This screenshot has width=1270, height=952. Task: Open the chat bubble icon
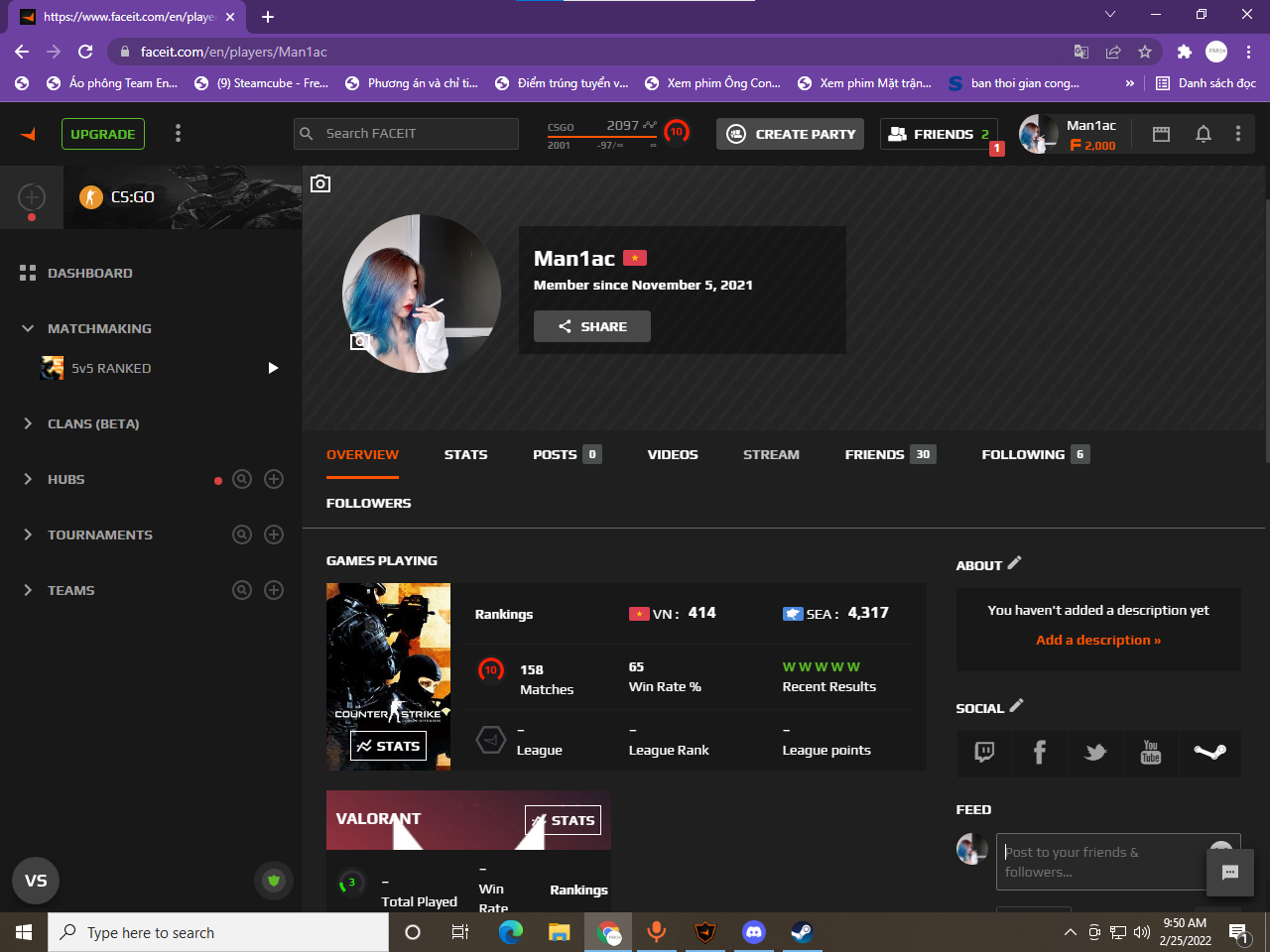point(1230,873)
